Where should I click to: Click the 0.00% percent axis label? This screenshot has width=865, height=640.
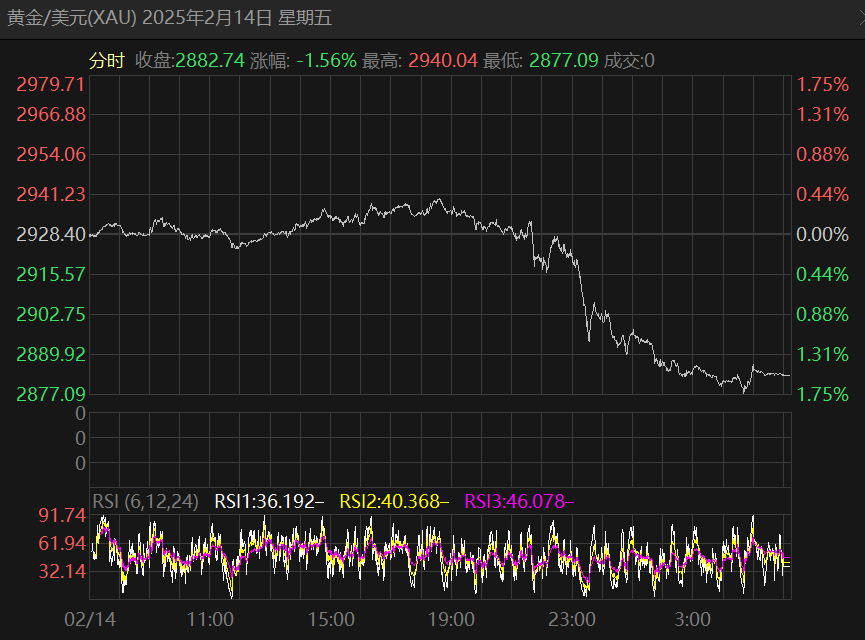[822, 234]
